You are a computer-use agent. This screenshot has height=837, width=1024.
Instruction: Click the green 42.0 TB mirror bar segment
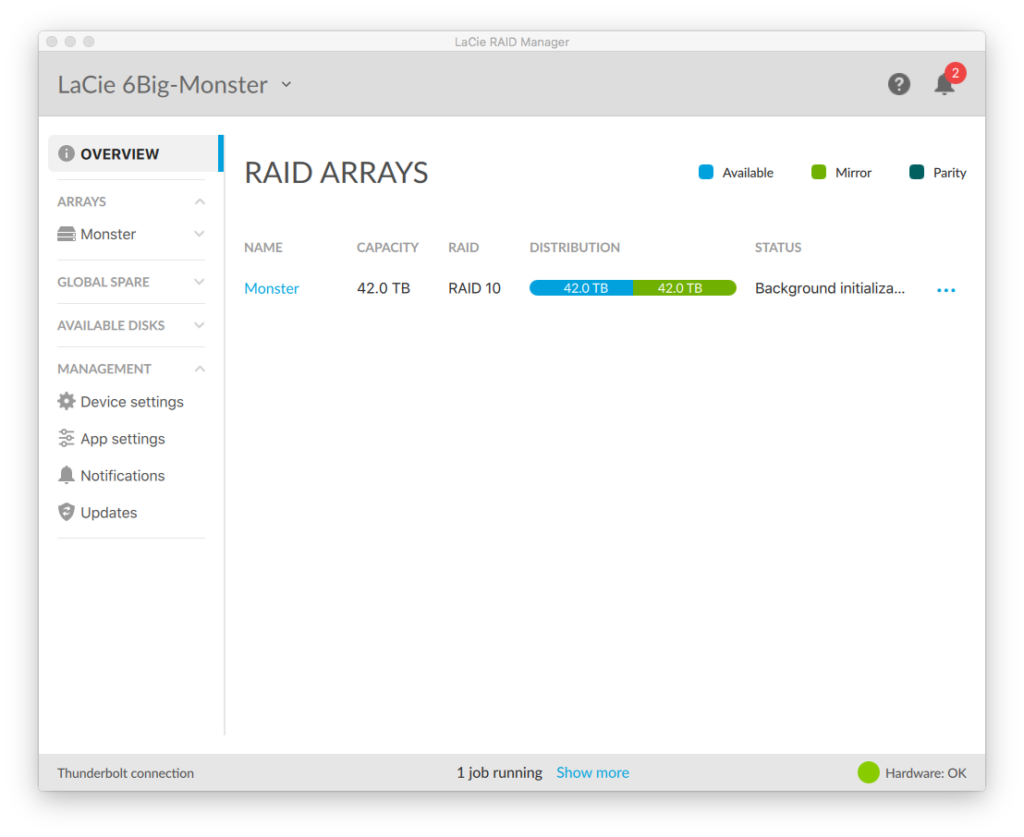point(684,288)
